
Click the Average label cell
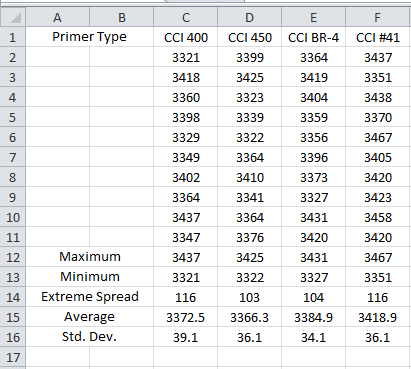tap(89, 317)
